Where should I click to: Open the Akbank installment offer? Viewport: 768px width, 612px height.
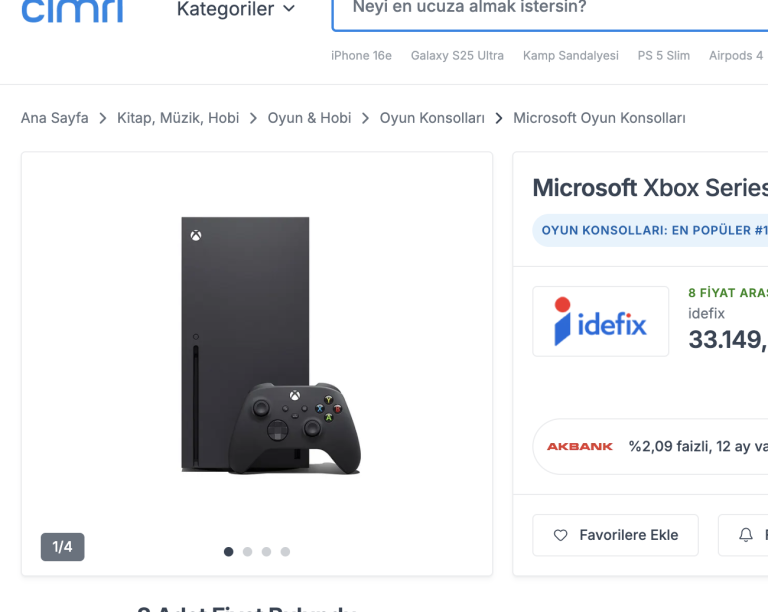coord(650,447)
